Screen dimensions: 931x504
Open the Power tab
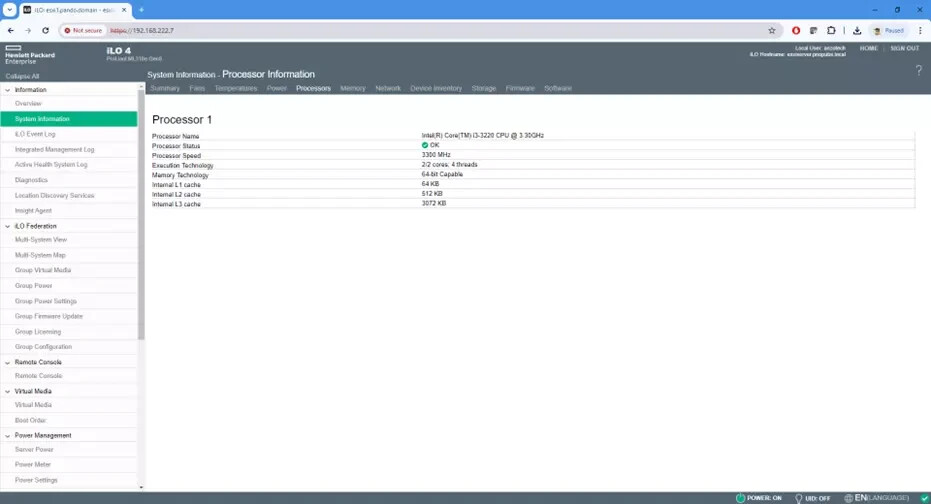pyautogui.click(x=277, y=88)
